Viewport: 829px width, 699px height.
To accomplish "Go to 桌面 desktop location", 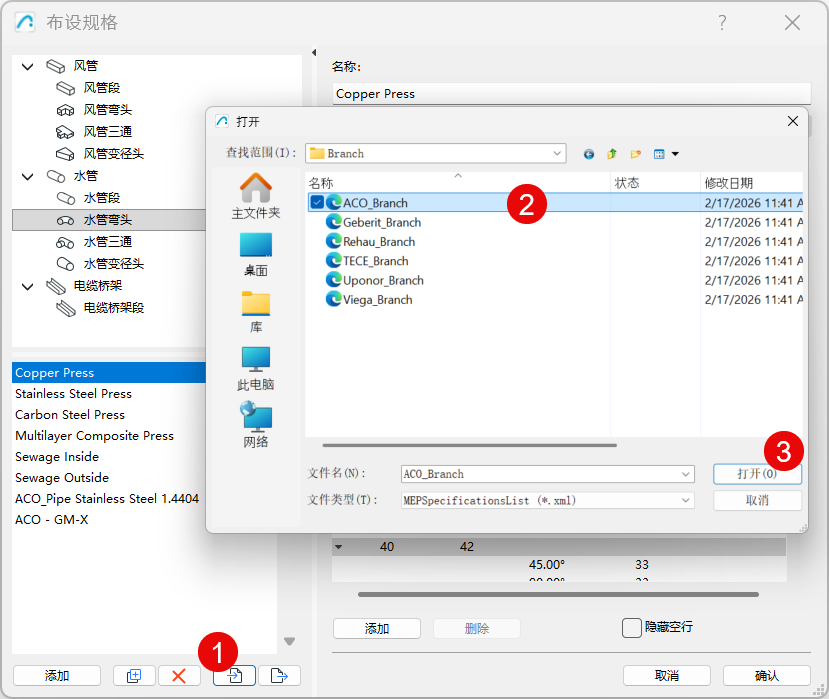I will click(256, 254).
